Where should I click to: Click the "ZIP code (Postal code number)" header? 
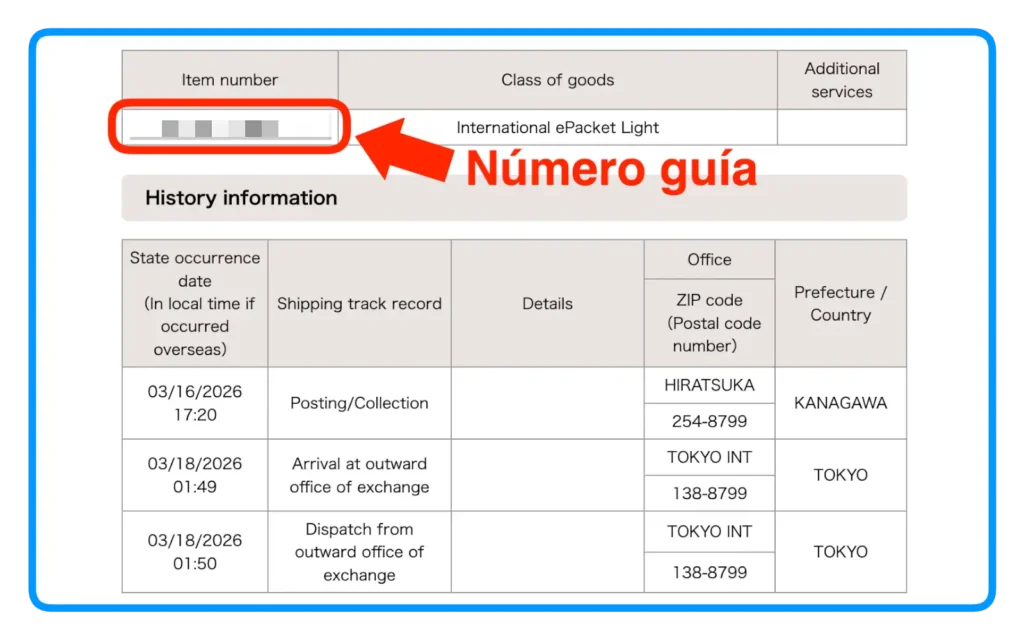pyautogui.click(x=709, y=323)
